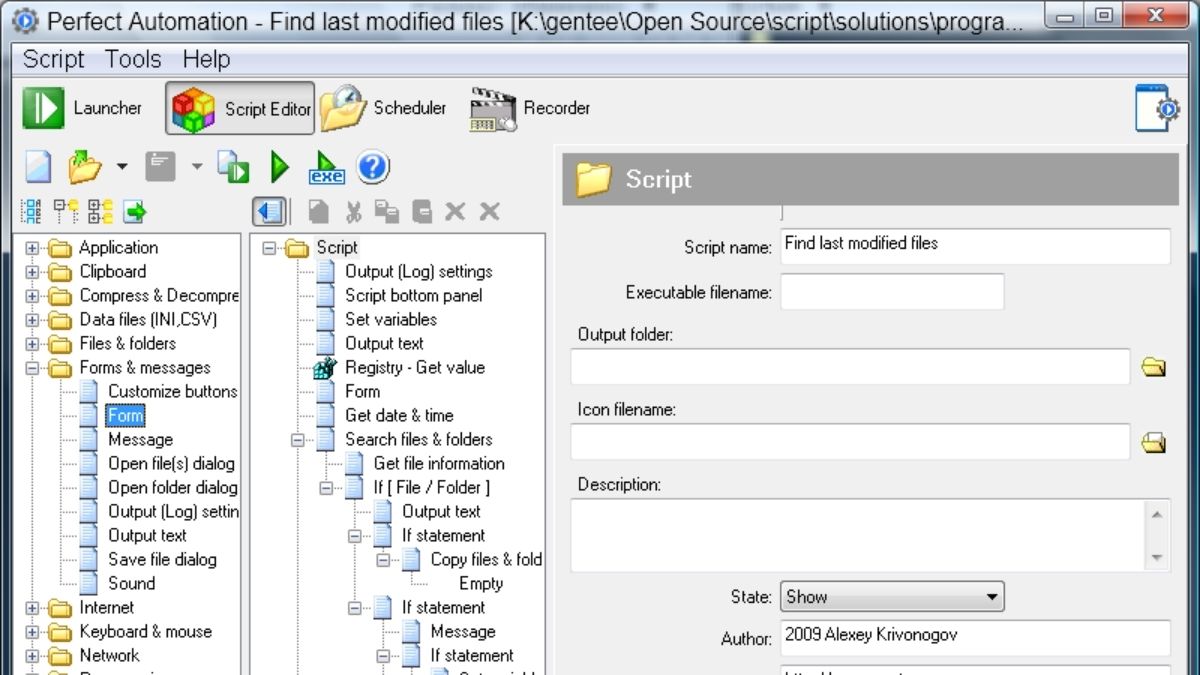
Task: Click the new script page icon
Action: click(x=39, y=167)
